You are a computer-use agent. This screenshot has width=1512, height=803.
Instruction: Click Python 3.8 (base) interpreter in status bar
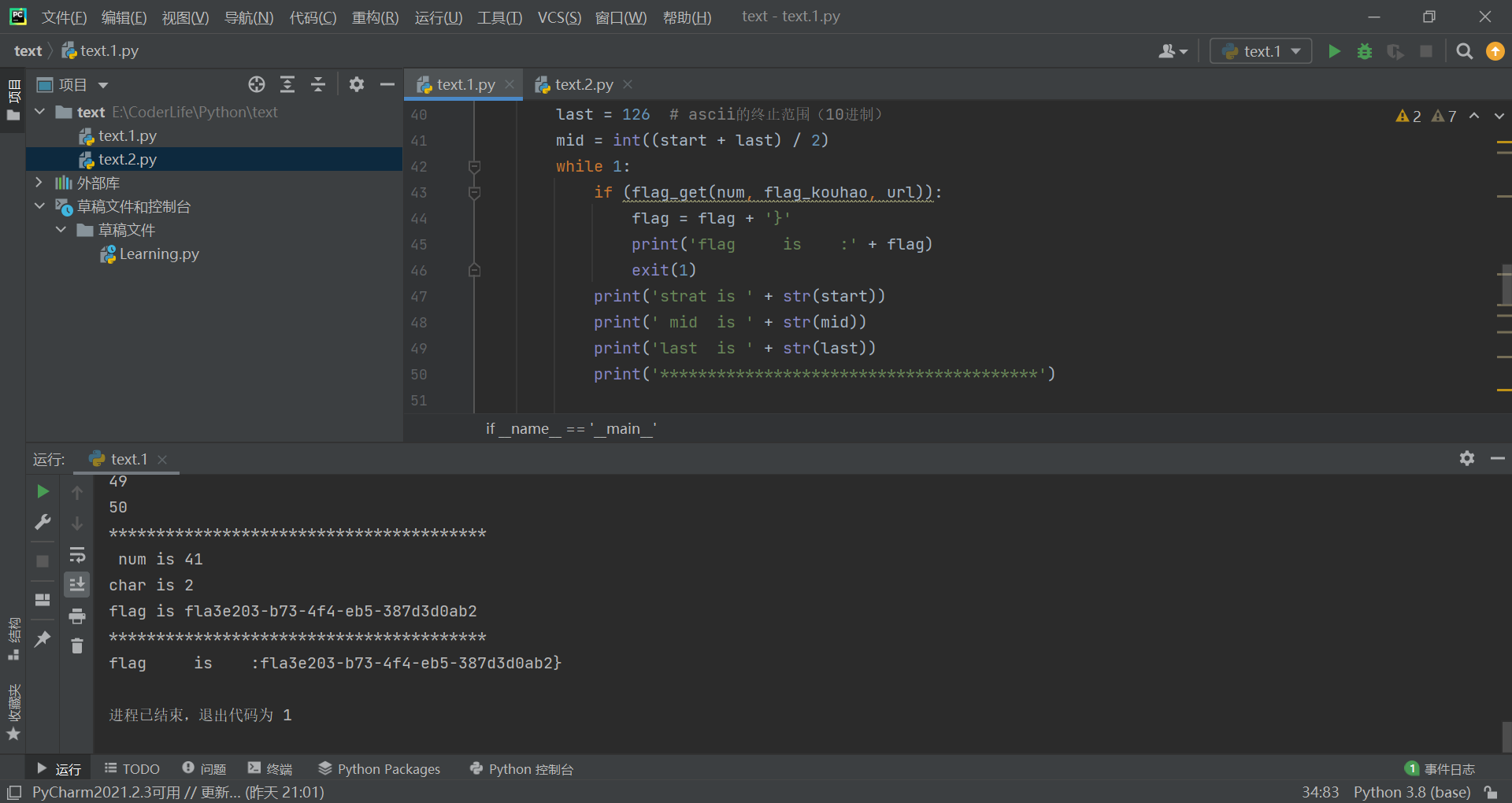1411,792
